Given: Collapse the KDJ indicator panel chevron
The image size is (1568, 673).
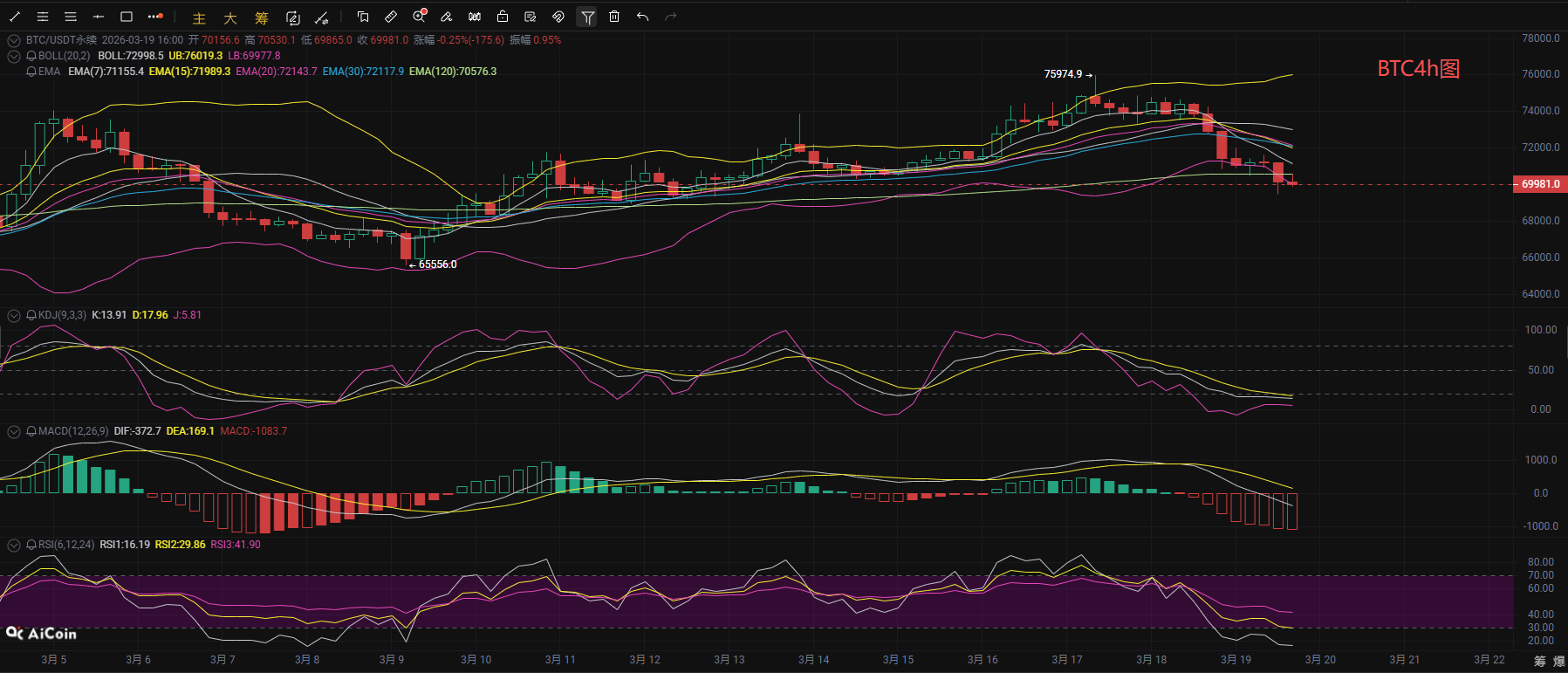Looking at the screenshot, I should tap(13, 315).
